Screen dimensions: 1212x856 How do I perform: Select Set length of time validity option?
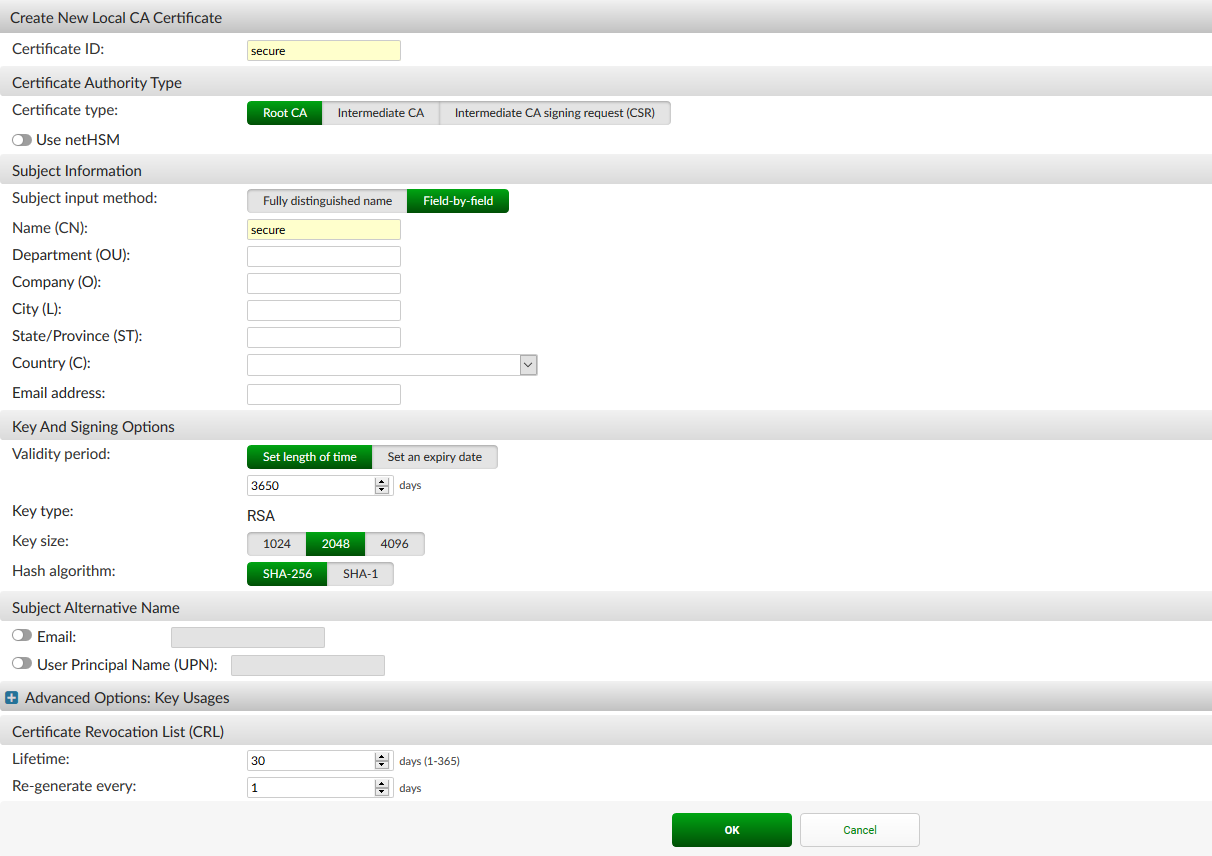point(309,457)
